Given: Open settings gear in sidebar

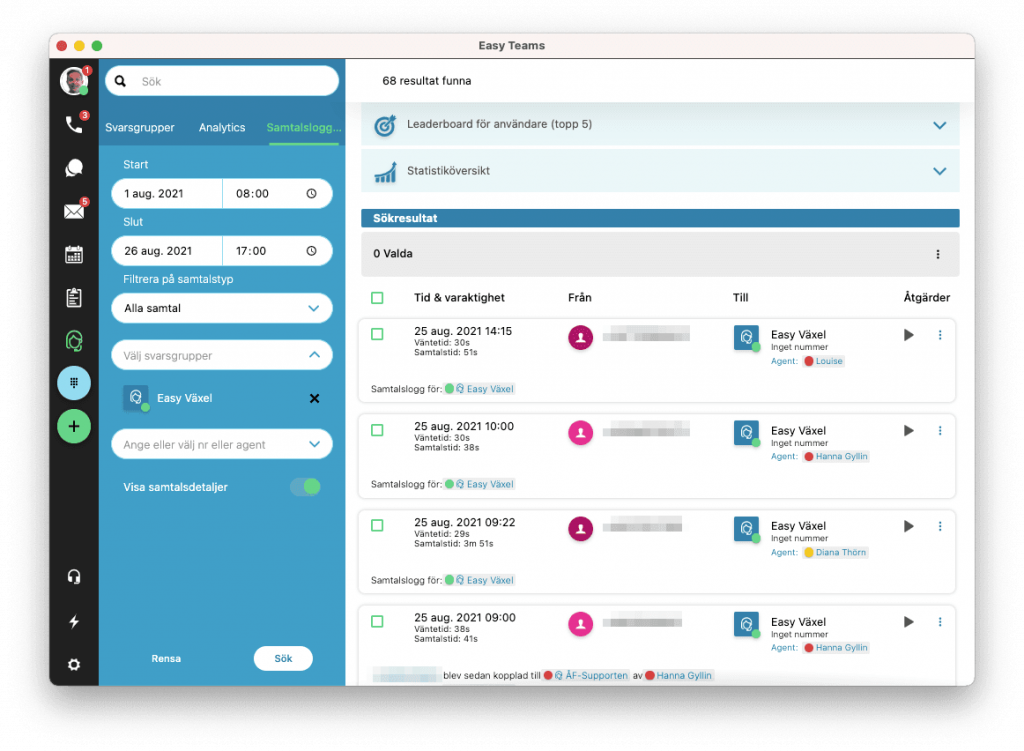Looking at the screenshot, I should tap(74, 665).
